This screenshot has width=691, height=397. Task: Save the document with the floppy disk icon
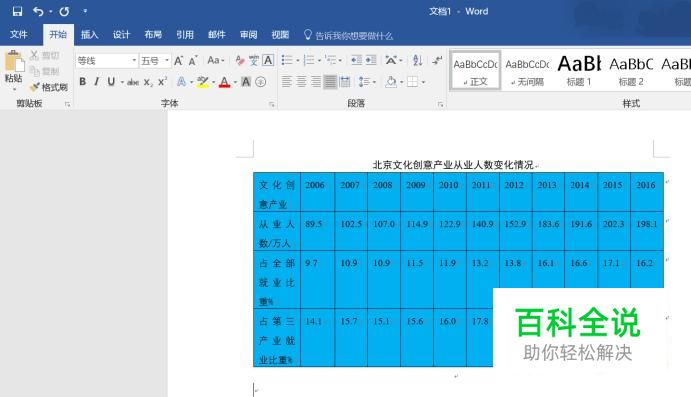click(x=17, y=11)
